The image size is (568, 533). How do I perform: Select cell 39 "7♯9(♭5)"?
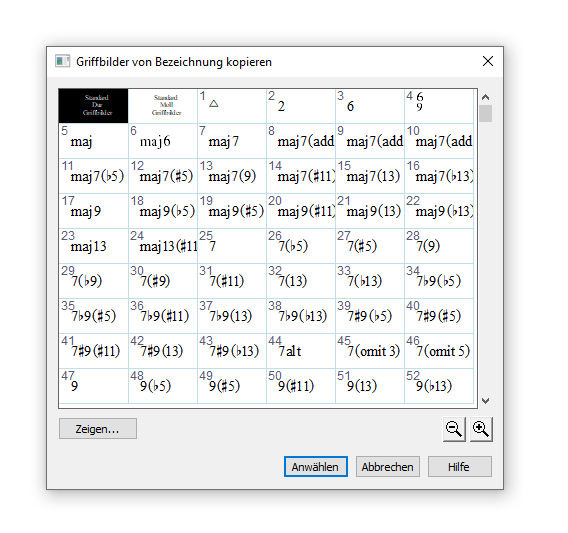click(x=370, y=316)
